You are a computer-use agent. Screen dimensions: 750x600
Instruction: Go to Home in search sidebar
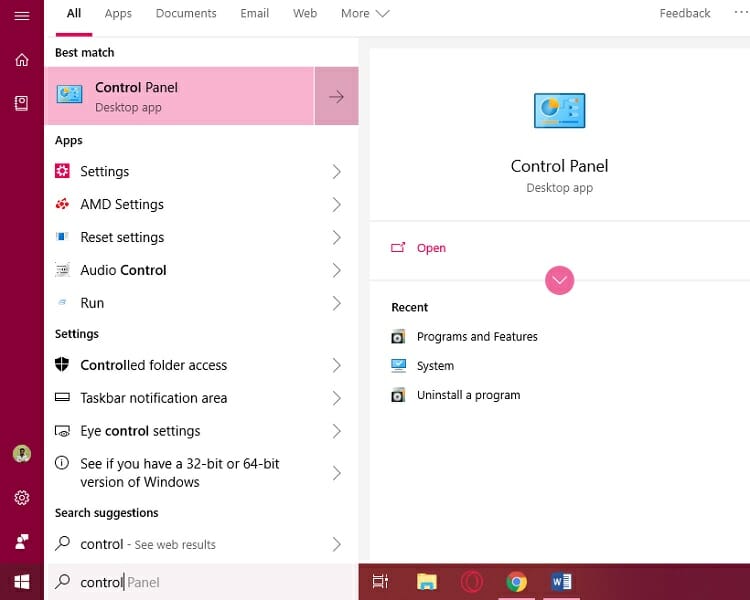(x=22, y=60)
